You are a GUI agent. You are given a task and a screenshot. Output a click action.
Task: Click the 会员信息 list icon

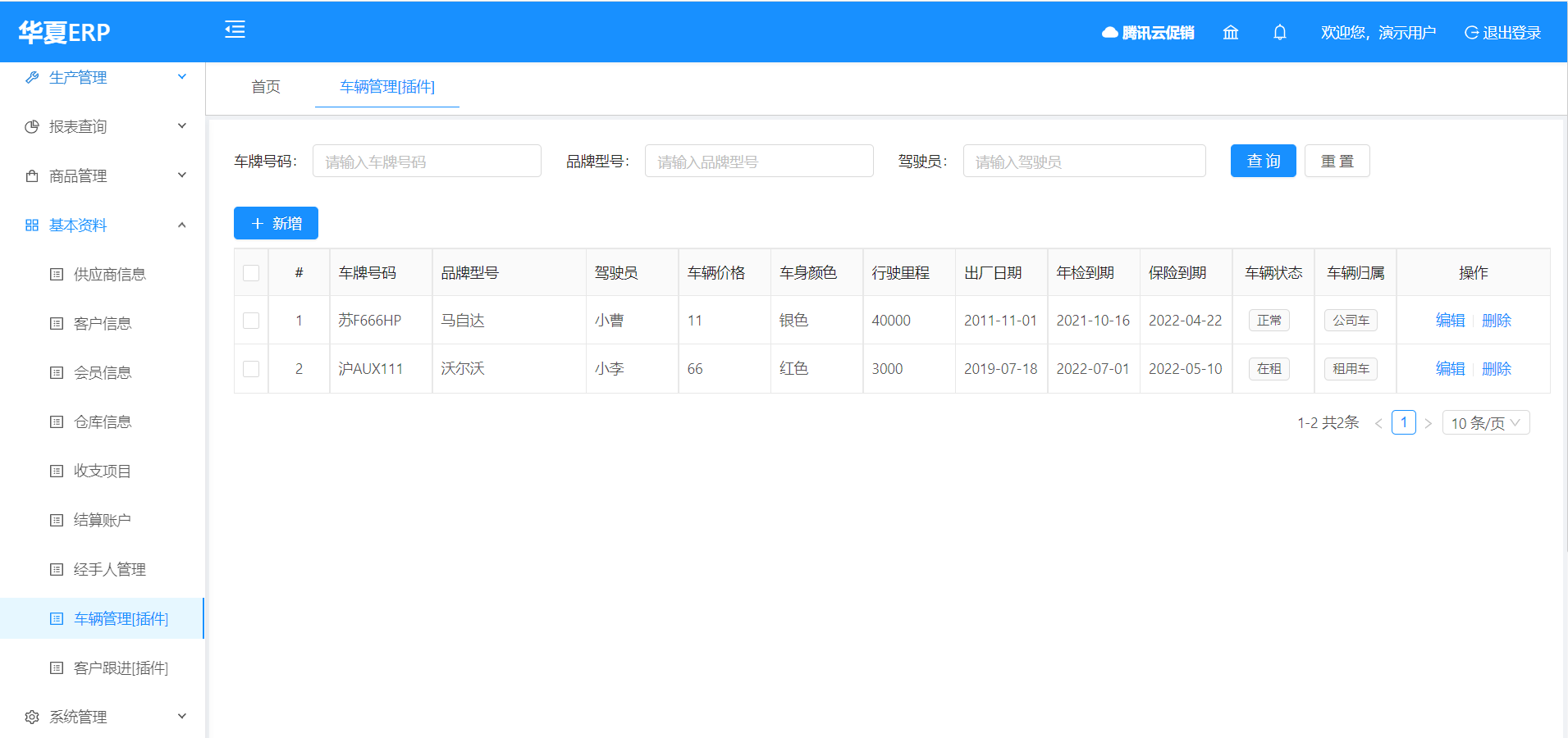[x=57, y=372]
